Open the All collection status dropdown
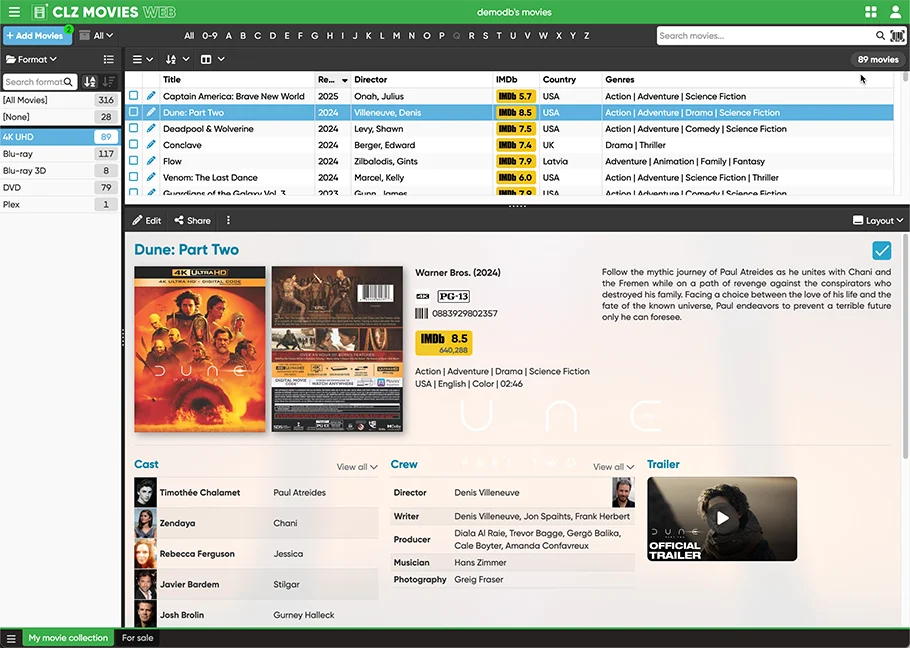 tap(96, 35)
